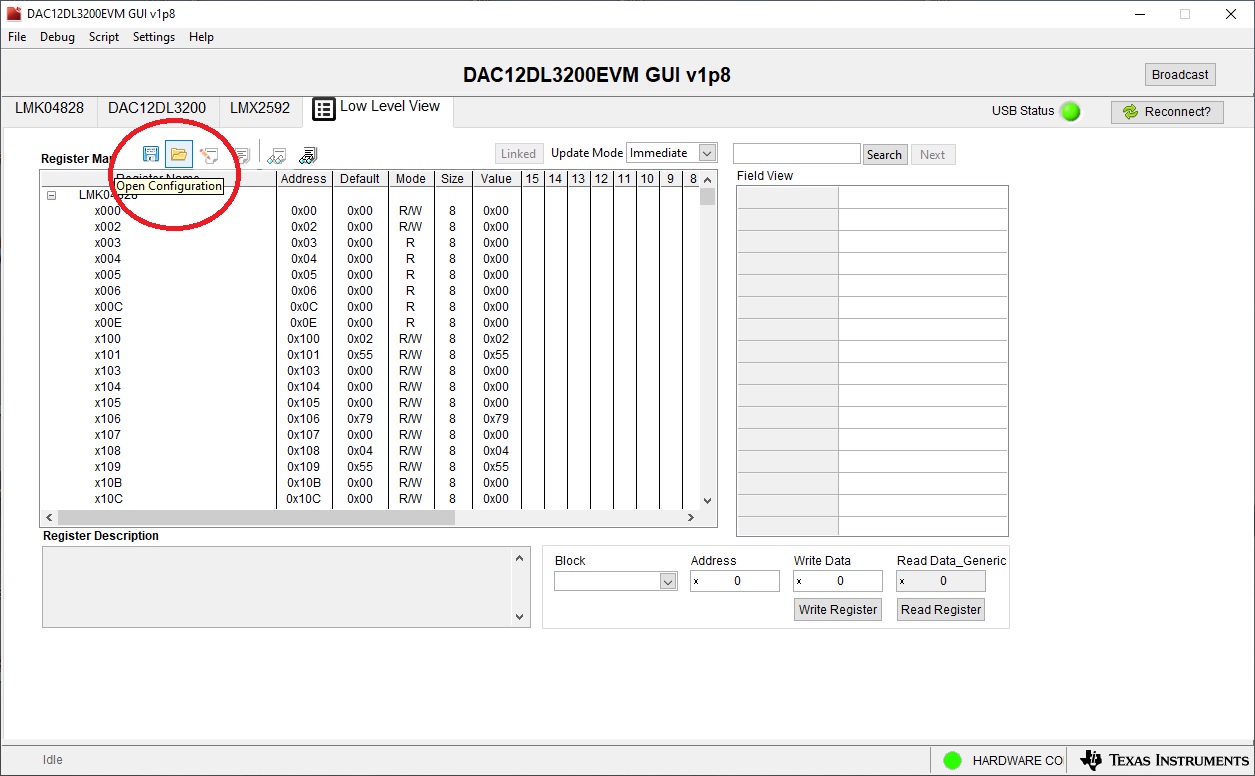This screenshot has width=1255, height=776.
Task: Click the green hardware connected indicator
Action: pyautogui.click(x=952, y=760)
